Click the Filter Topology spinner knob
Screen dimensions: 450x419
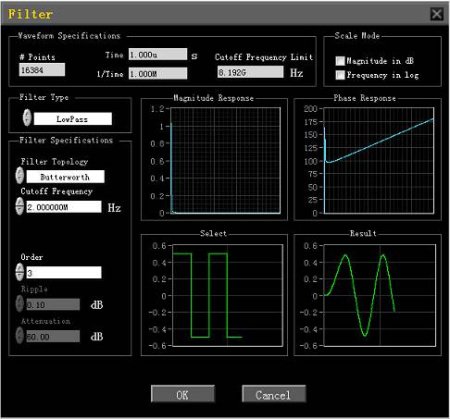(20, 176)
